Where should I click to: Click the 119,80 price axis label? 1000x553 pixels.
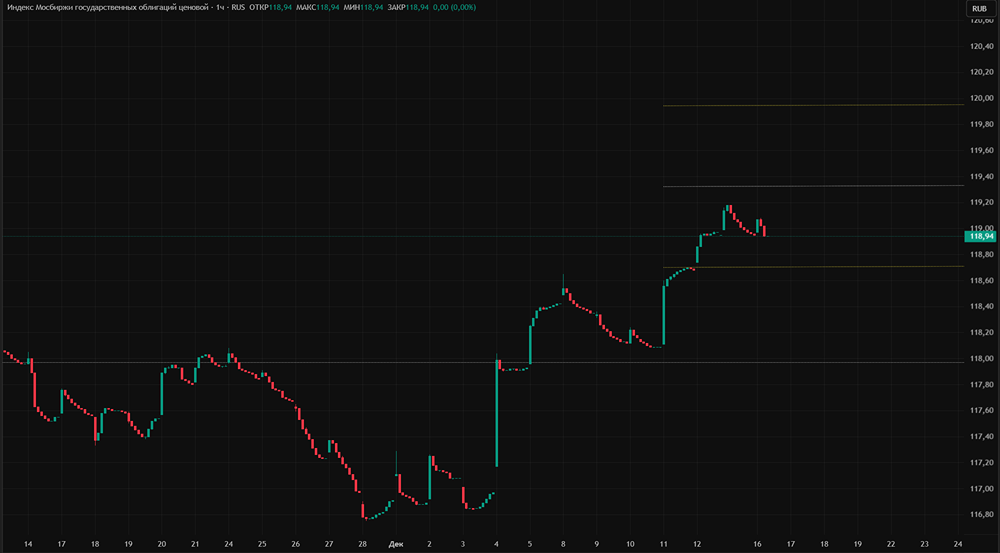[x=982, y=124]
